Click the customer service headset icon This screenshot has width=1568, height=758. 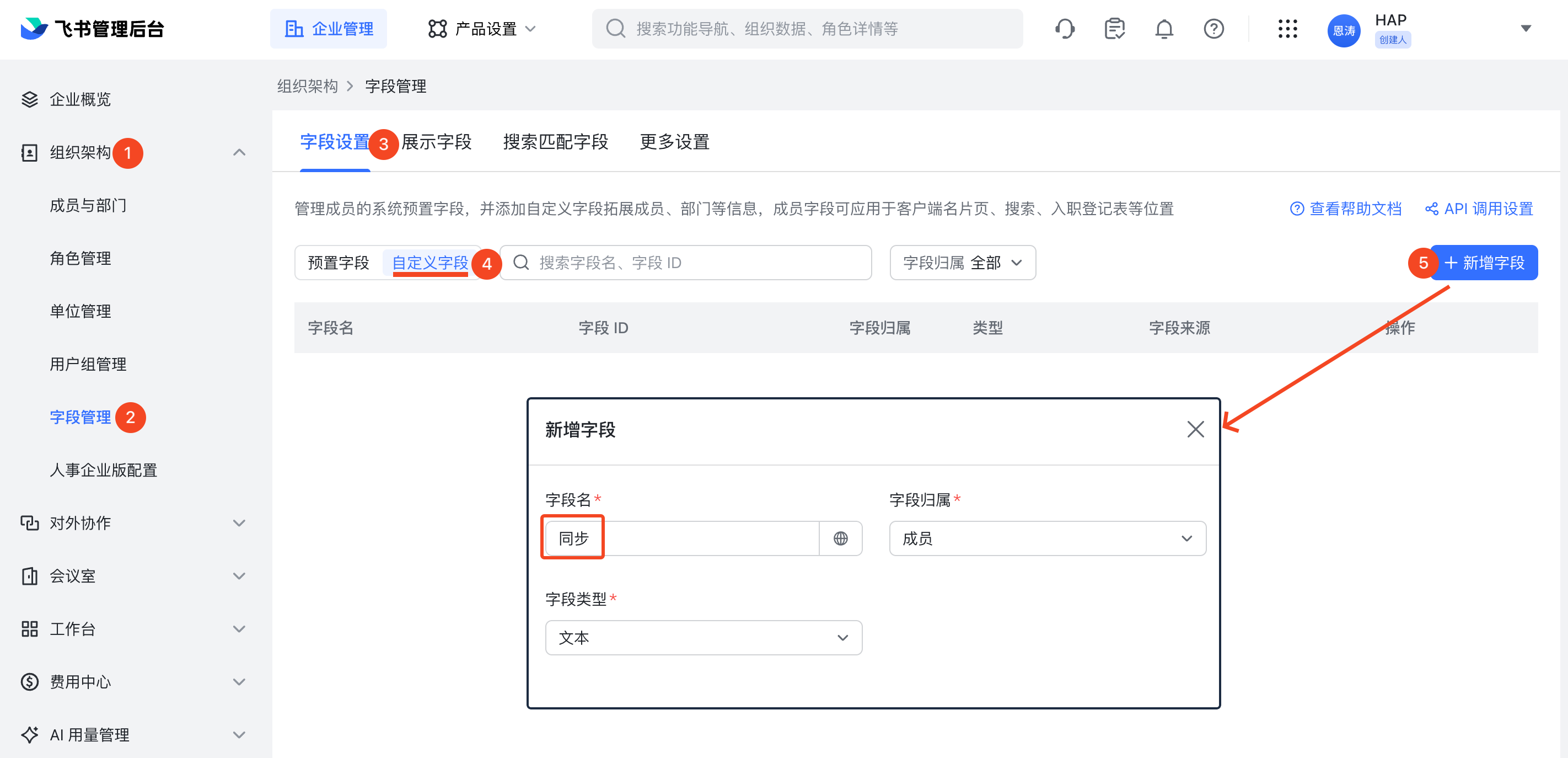click(1065, 29)
